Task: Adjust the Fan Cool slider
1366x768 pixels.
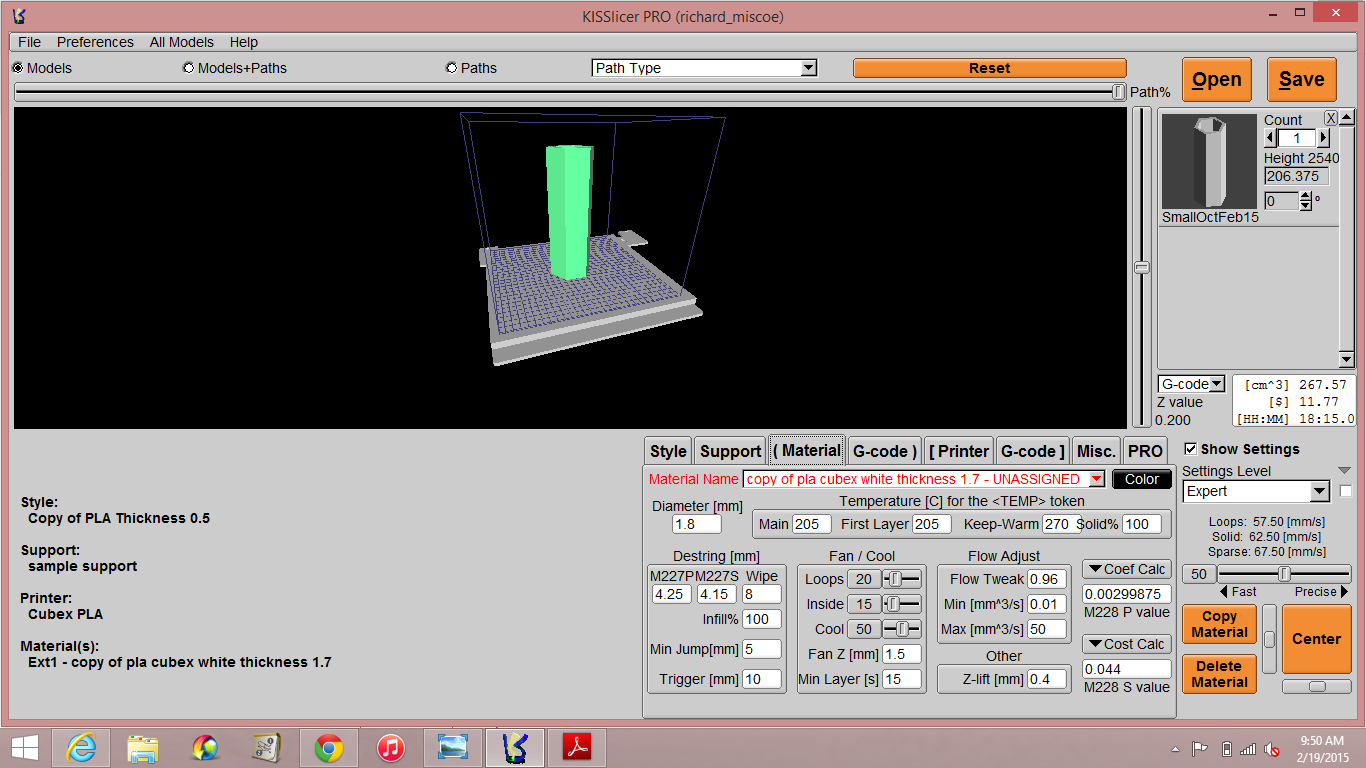Action: click(902, 629)
